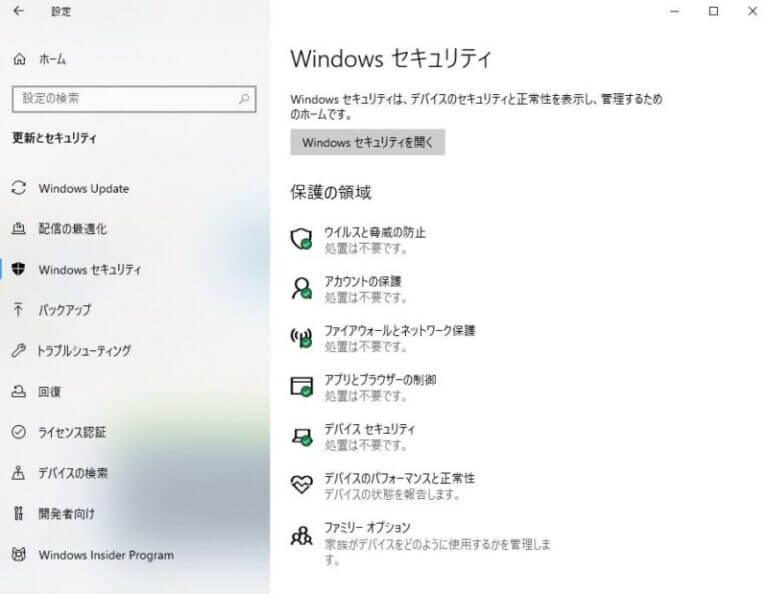This screenshot has height=594, width=768.
Task: Click デバイスの状態を報告します description text
Action: pyautogui.click(x=392, y=494)
